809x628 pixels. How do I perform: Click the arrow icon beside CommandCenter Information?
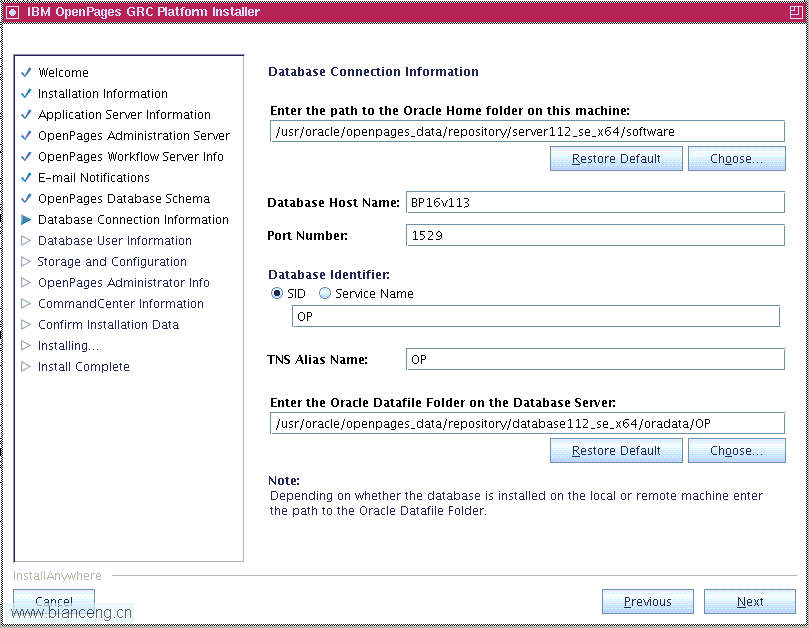pos(26,303)
